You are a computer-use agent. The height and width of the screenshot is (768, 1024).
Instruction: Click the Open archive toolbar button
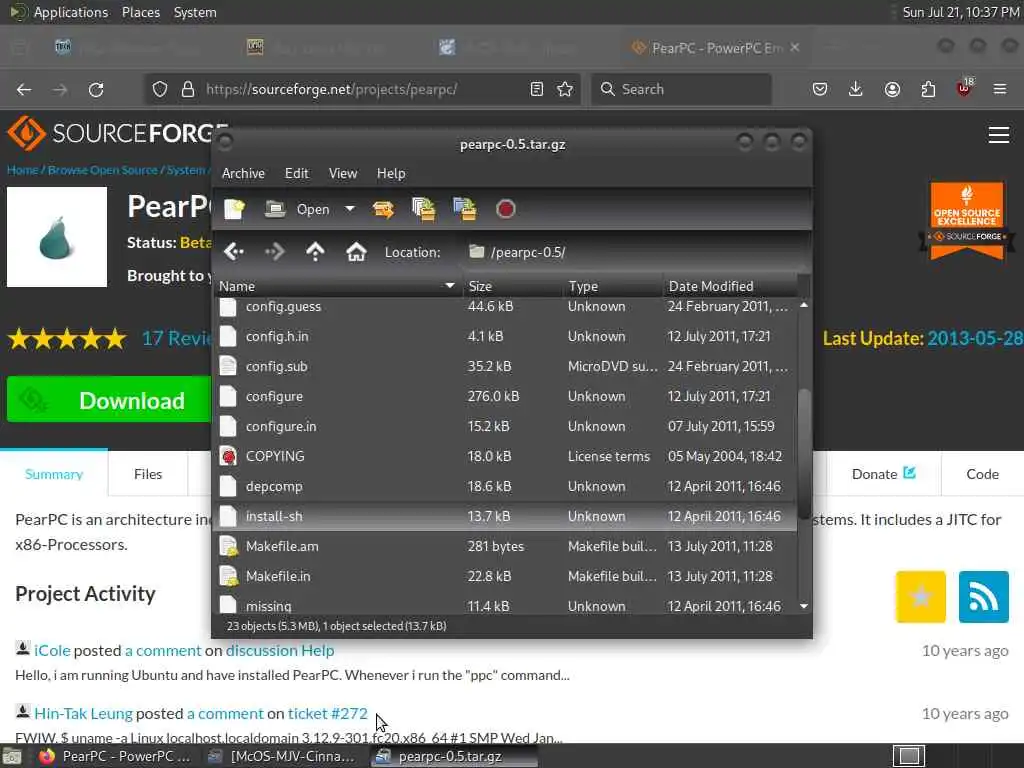(x=297, y=209)
